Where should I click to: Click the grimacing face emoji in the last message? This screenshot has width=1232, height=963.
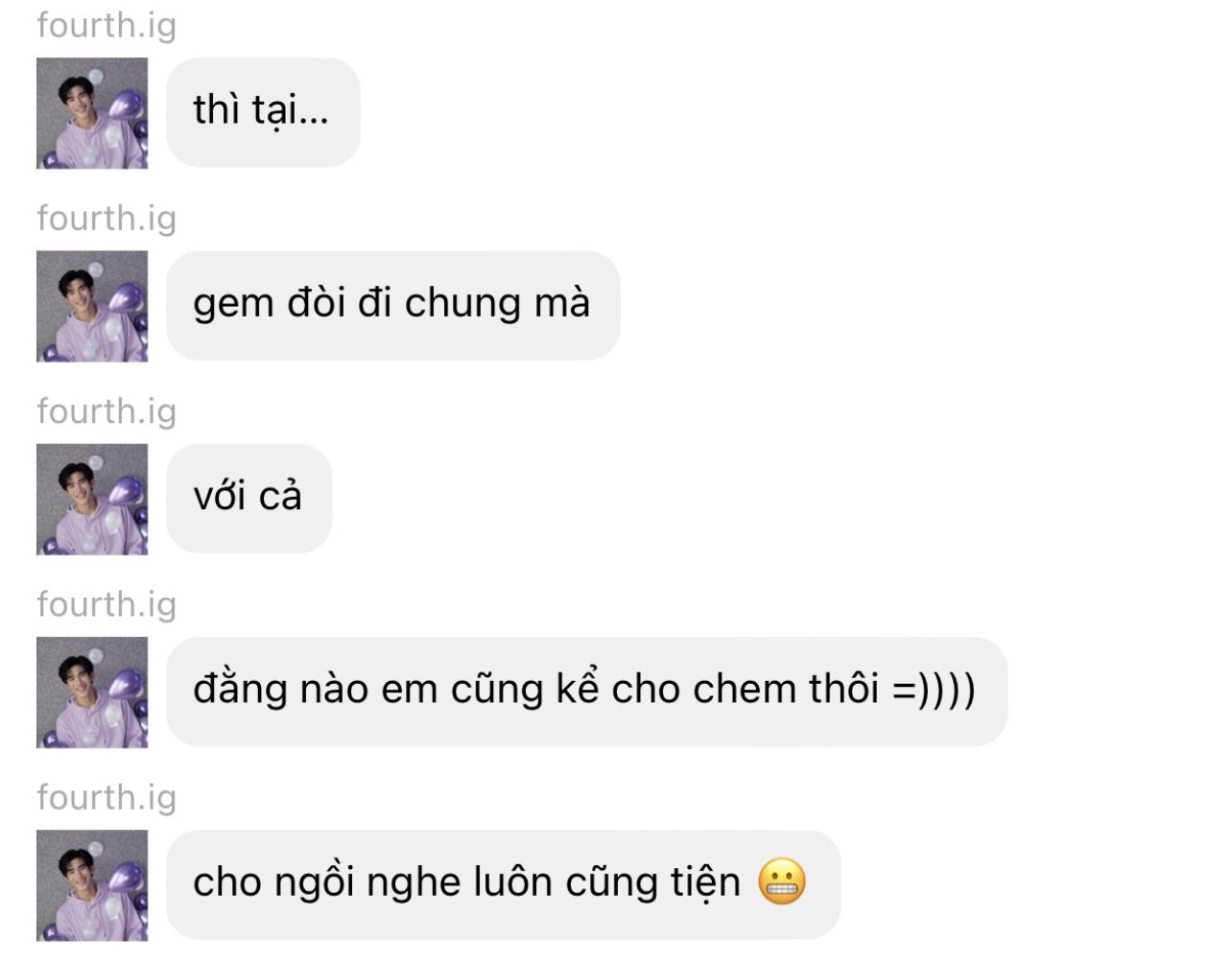[782, 881]
